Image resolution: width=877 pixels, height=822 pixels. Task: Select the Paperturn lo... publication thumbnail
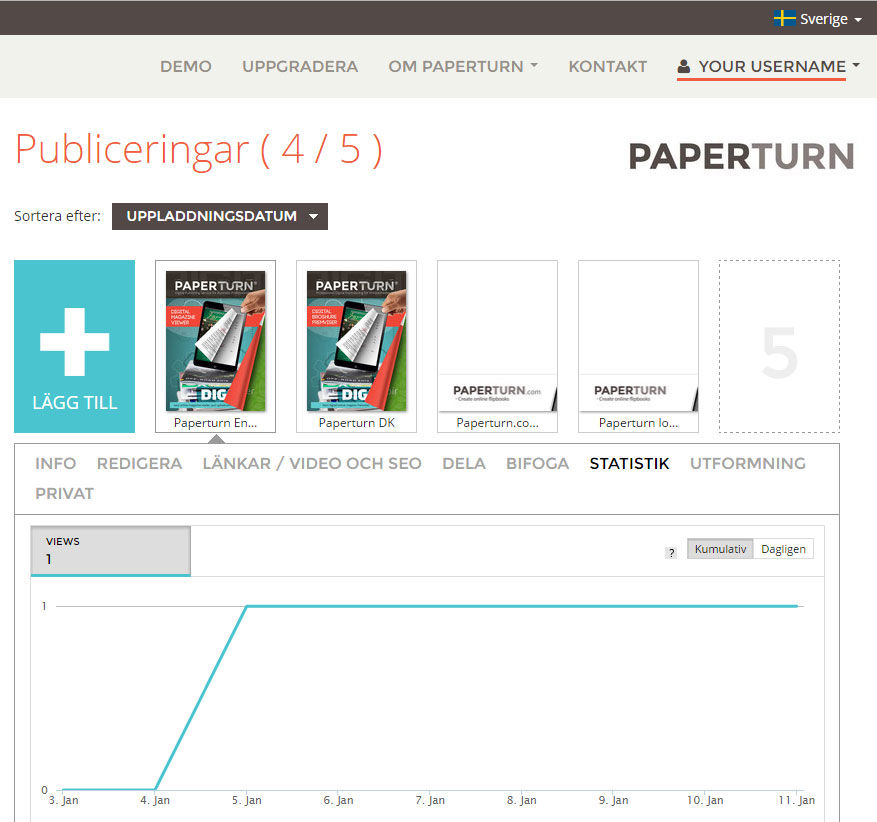tap(638, 346)
